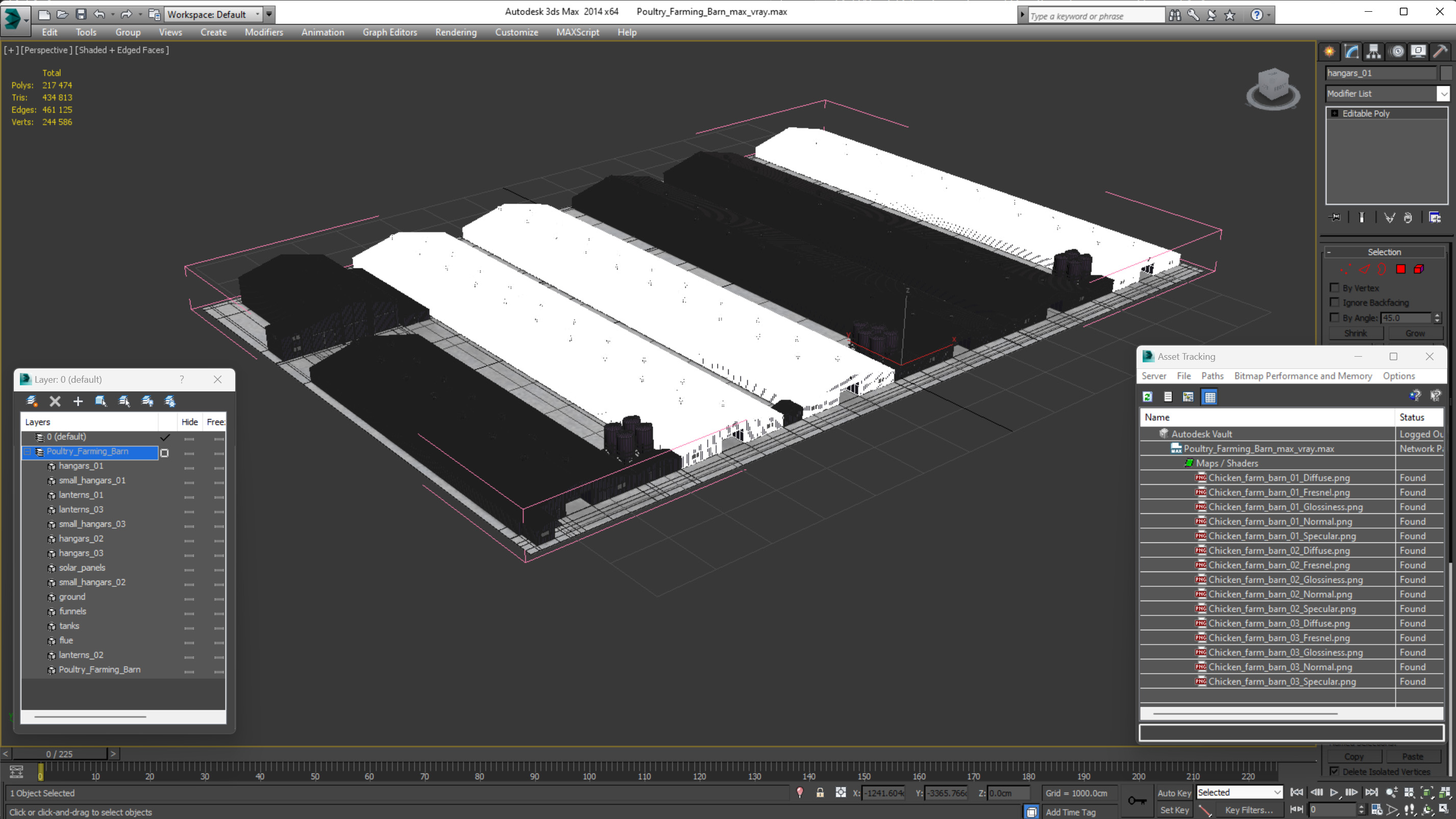The width and height of the screenshot is (1456, 819).
Task: Click the Save File disk icon
Action: pyautogui.click(x=81, y=14)
